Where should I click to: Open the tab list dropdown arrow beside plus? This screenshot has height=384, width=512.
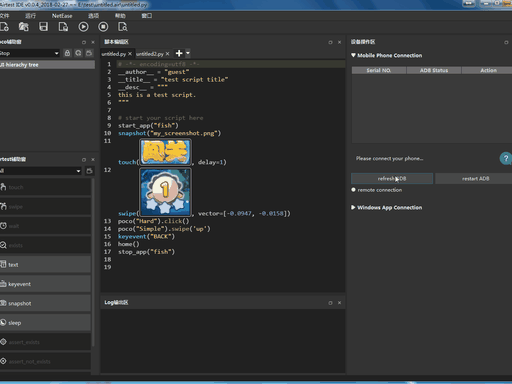[188, 53]
